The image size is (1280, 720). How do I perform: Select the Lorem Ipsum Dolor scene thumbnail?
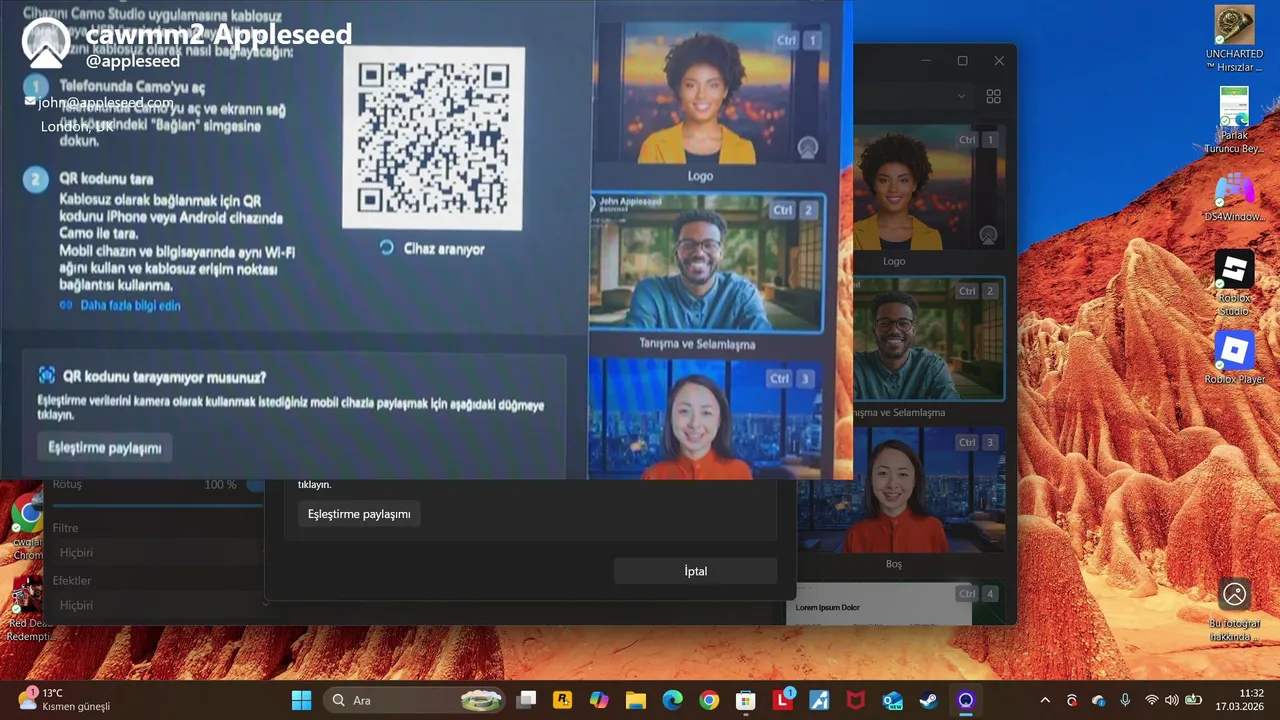894,604
